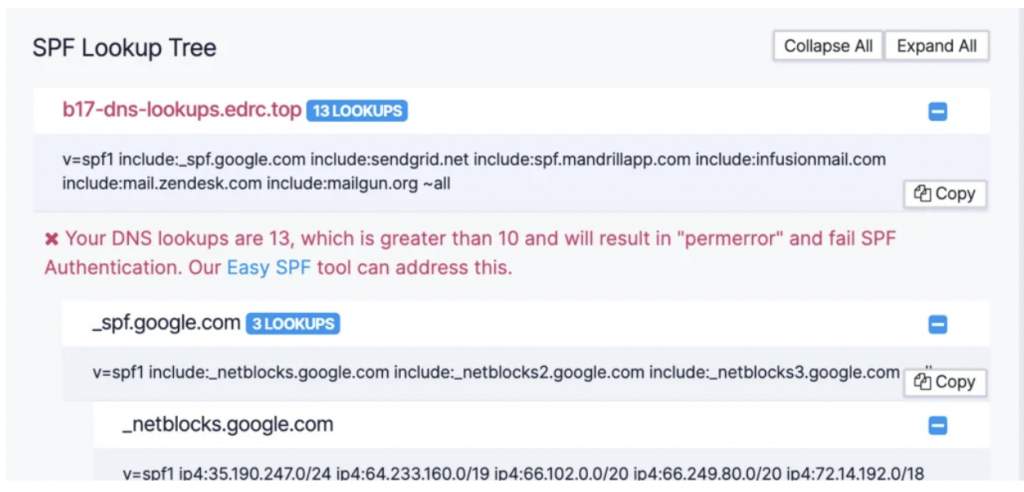1024x492 pixels.
Task: Copy the b17-dns-lookups.edrc.top SPF record
Action: point(945,194)
